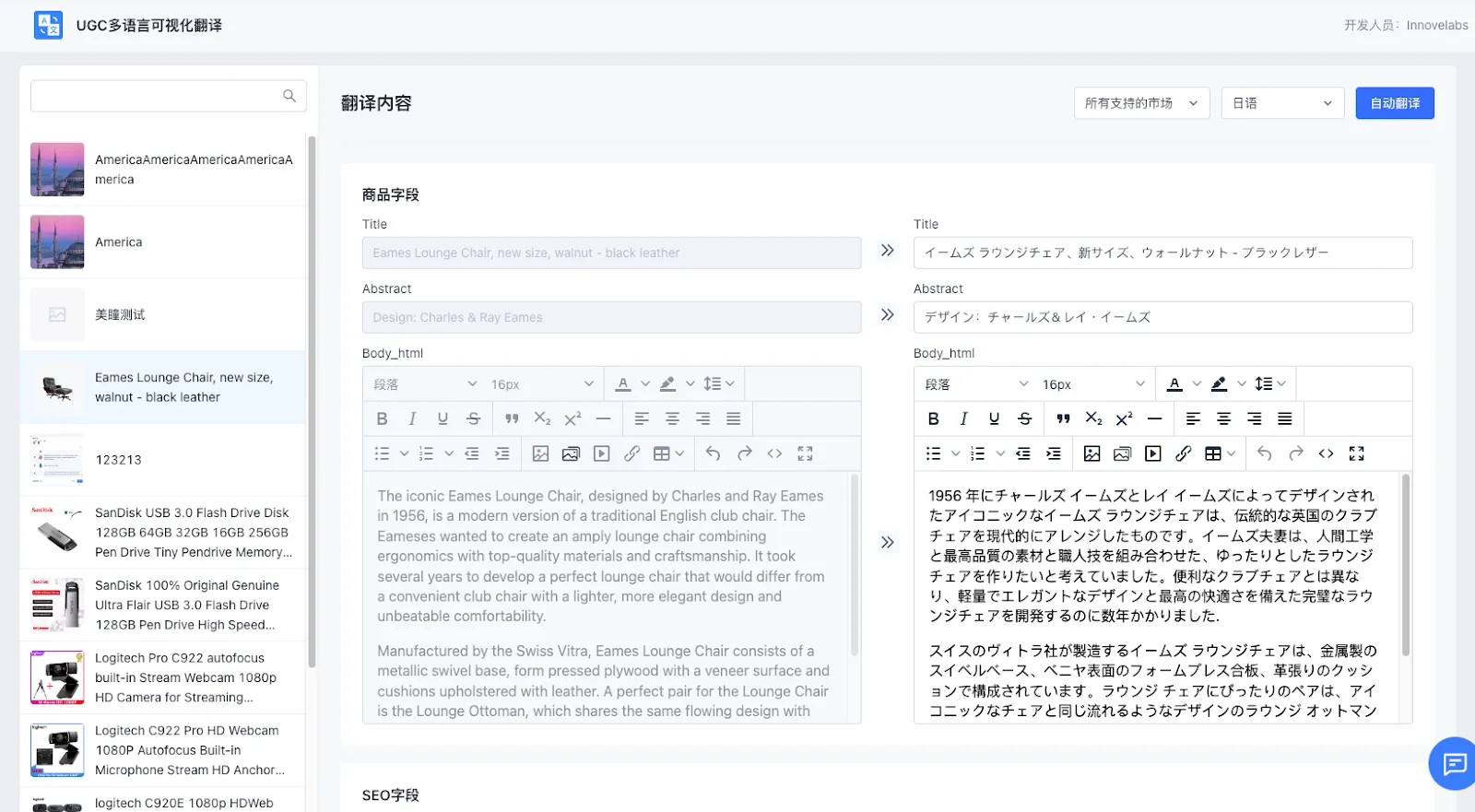The image size is (1475, 812).
Task: Select the SanDisk 100% Original Genuine item
Action: tap(163, 605)
